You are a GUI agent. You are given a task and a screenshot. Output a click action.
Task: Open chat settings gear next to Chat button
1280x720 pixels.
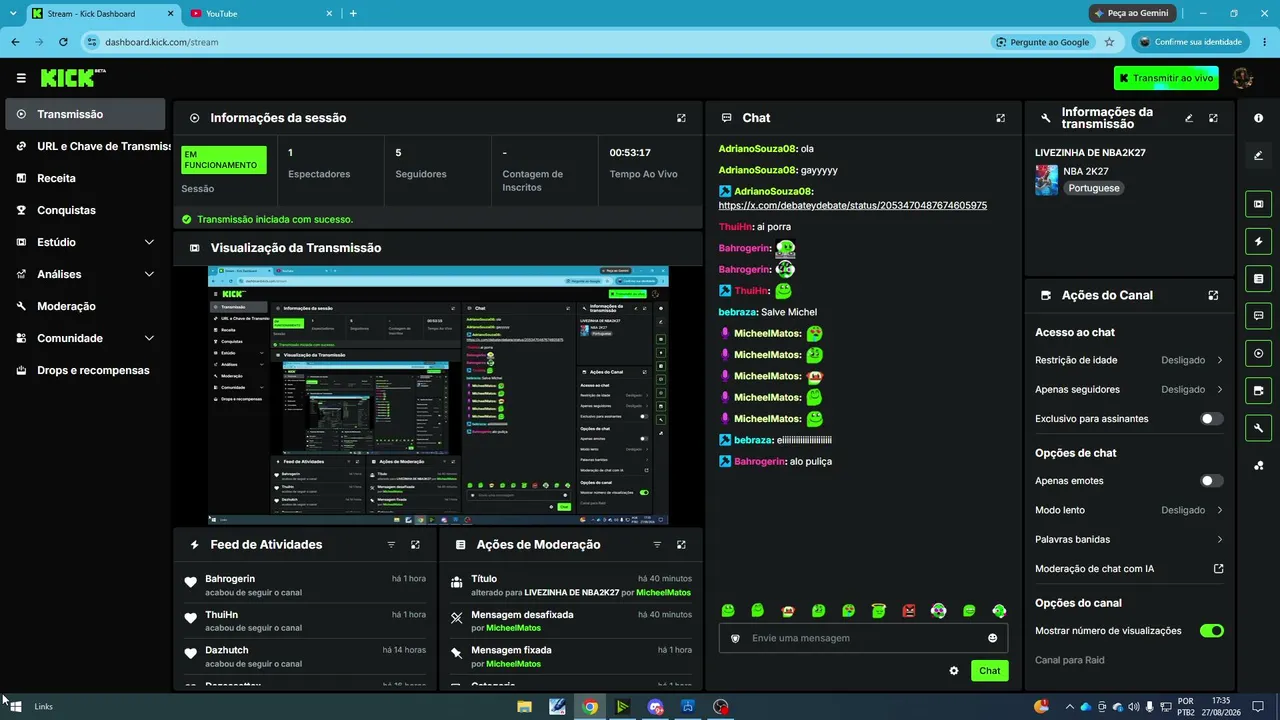coord(954,671)
